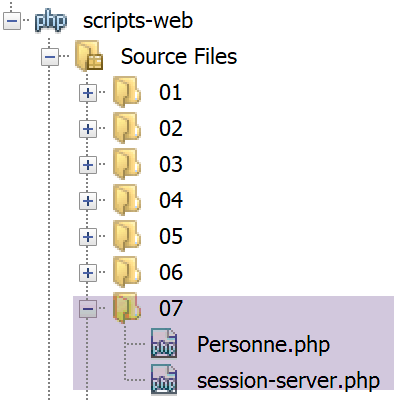The image size is (415, 400).
Task: Select the scripts-web project label
Action: 138,21
